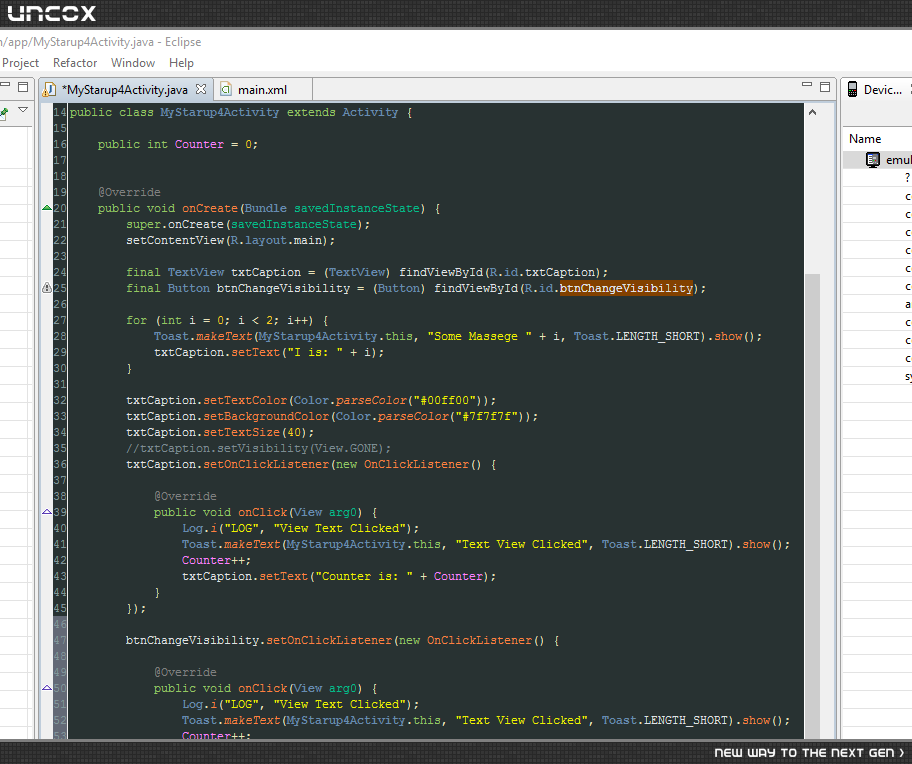
Task: Click the scroll-up arrow of the editor
Action: click(813, 112)
